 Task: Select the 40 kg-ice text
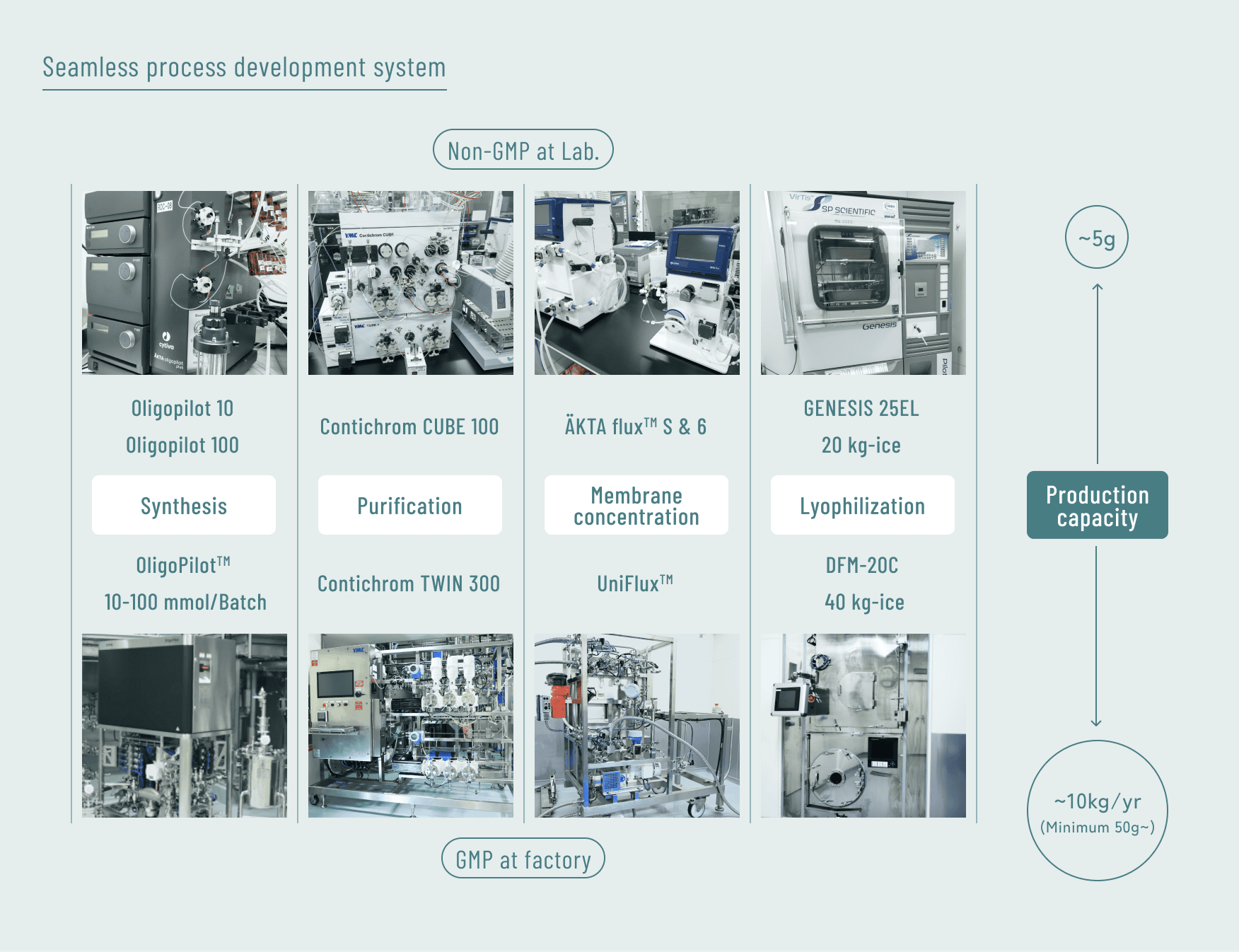pyautogui.click(x=864, y=603)
